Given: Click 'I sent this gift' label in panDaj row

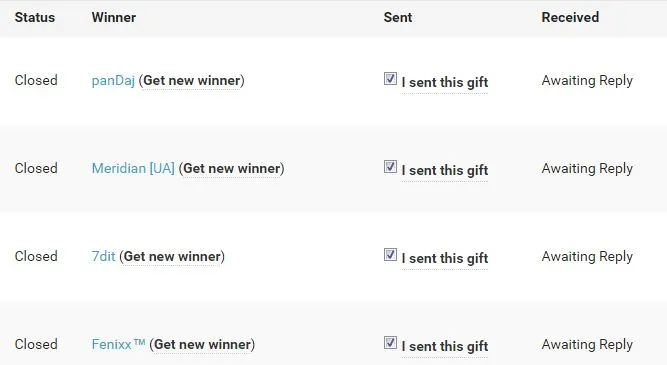Looking at the screenshot, I should click(445, 82).
